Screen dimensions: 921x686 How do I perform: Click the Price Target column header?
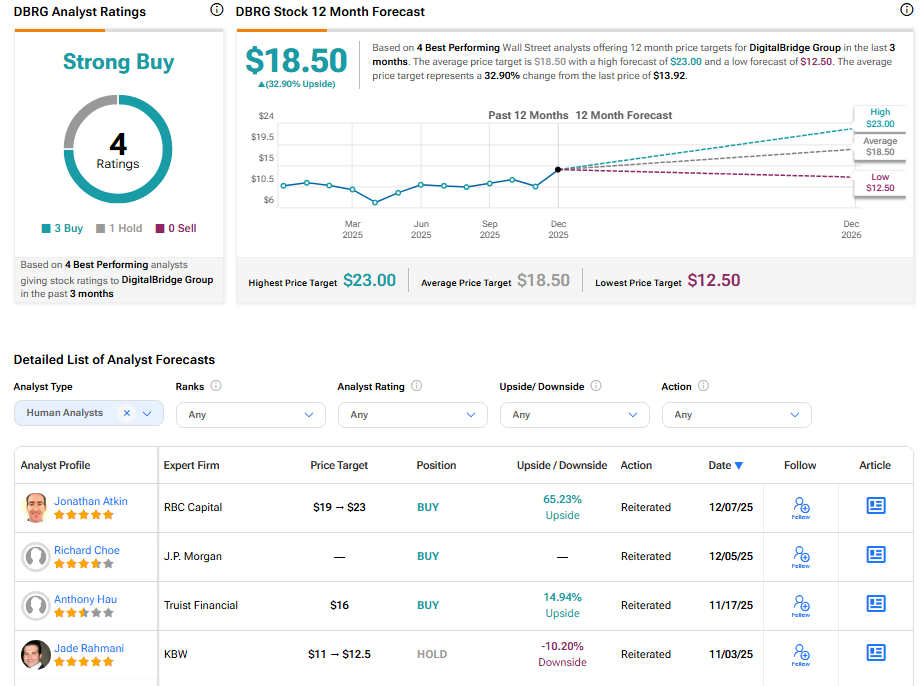339,465
